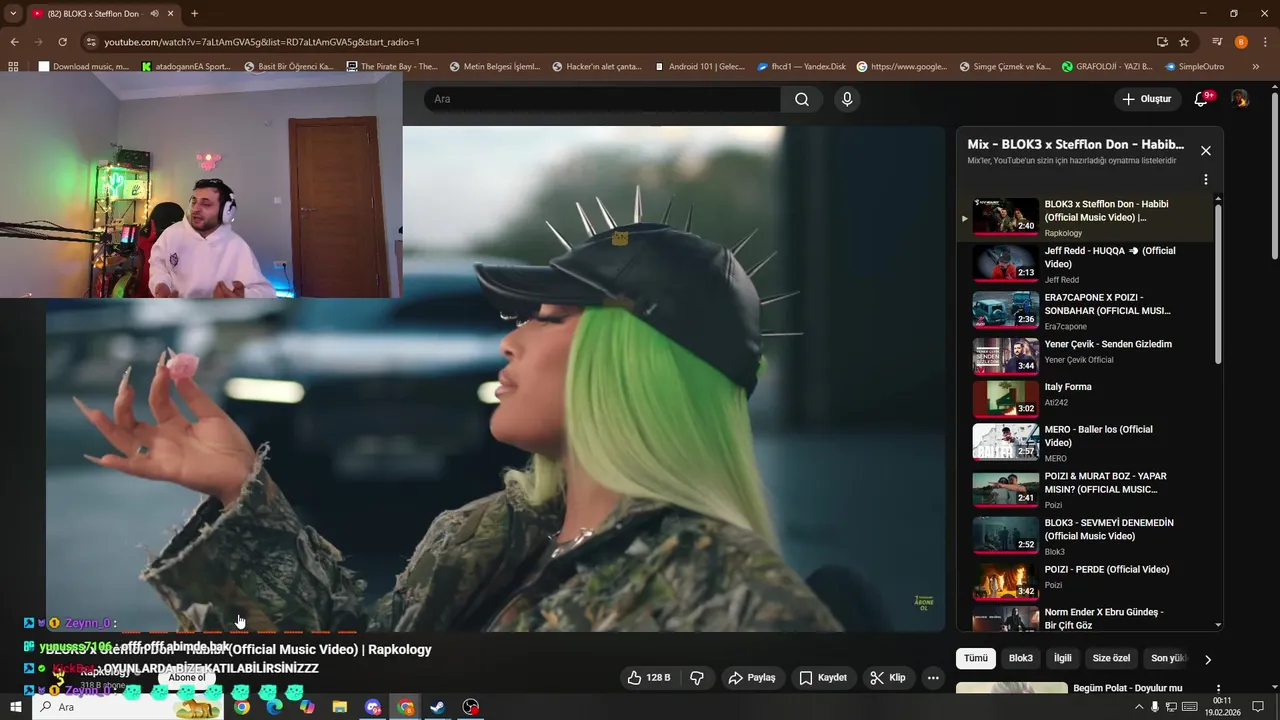
Task: Bookmark this page with the star icon
Action: (x=1184, y=42)
